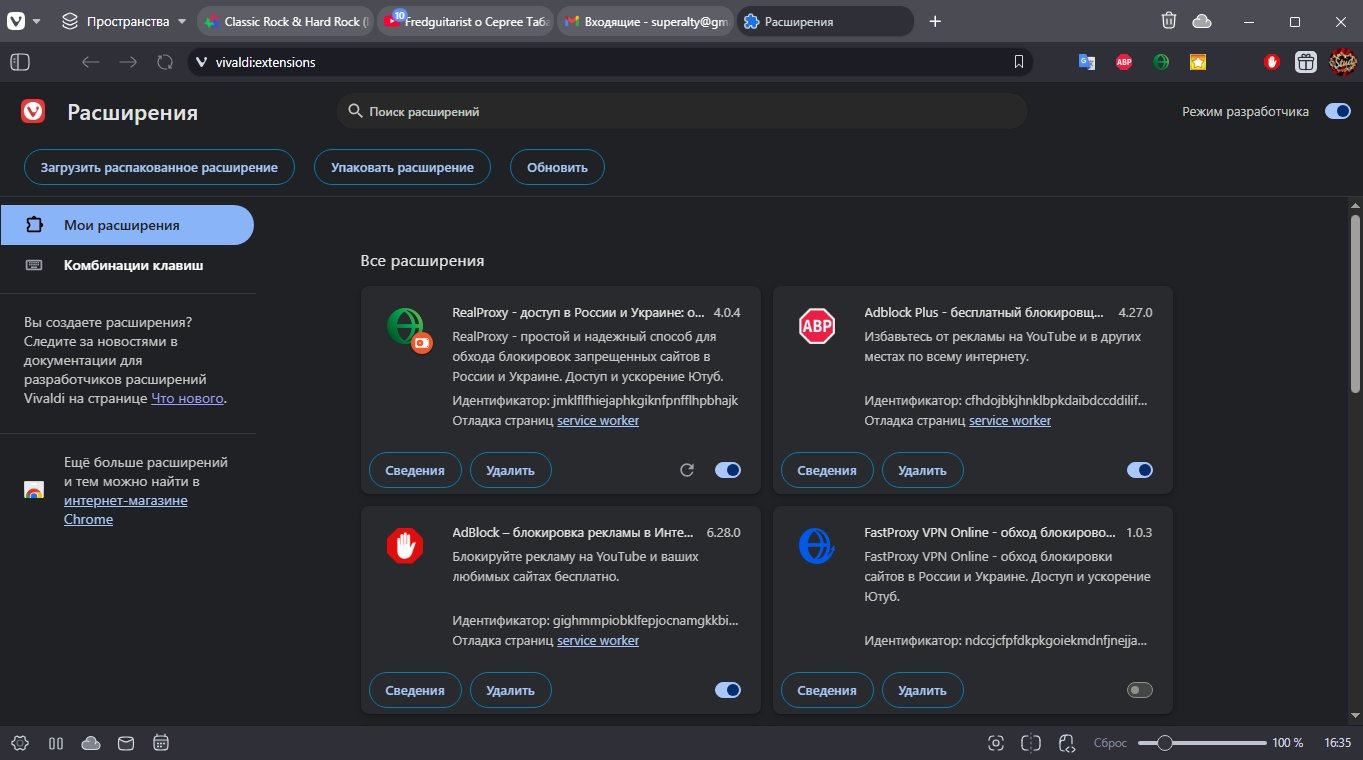This screenshot has width=1363, height=760.
Task: Open the calendar icon in status bar
Action: 160,743
